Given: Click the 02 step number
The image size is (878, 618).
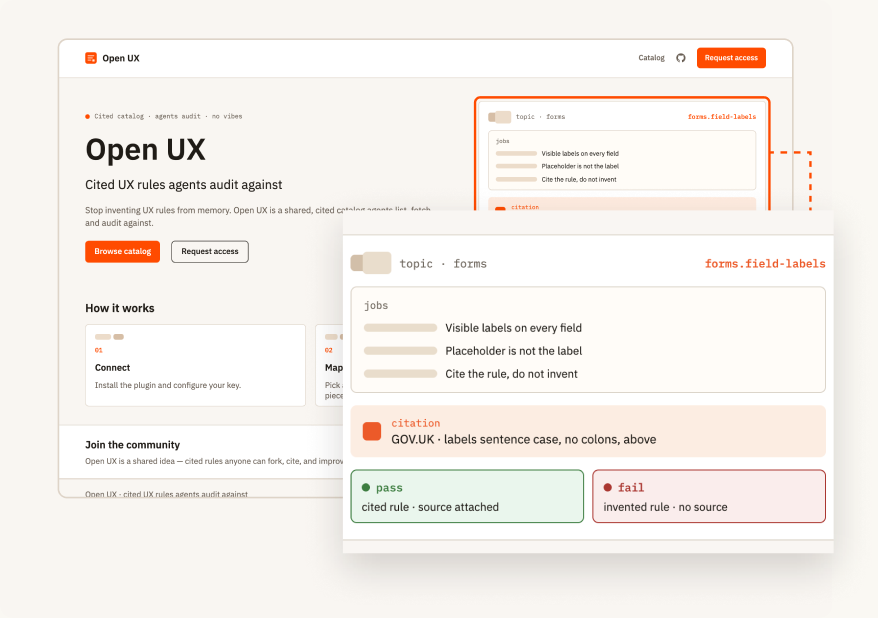Looking at the screenshot, I should coord(329,350).
